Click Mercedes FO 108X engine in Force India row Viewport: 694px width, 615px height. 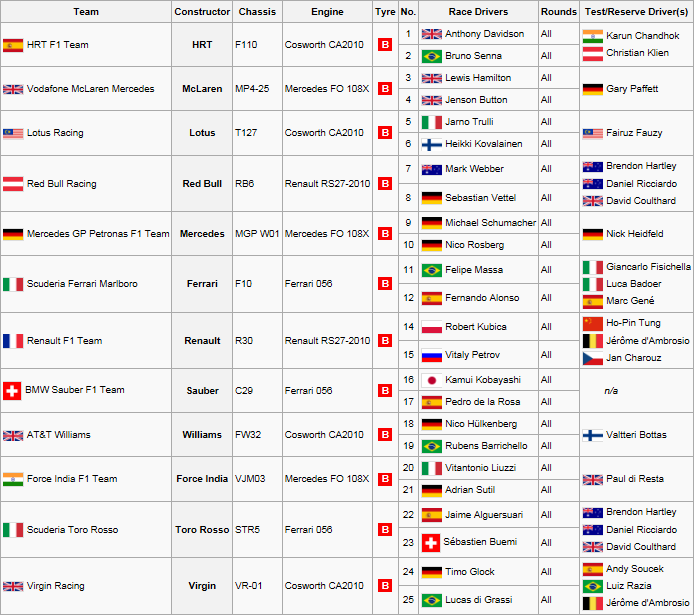[x=327, y=479]
